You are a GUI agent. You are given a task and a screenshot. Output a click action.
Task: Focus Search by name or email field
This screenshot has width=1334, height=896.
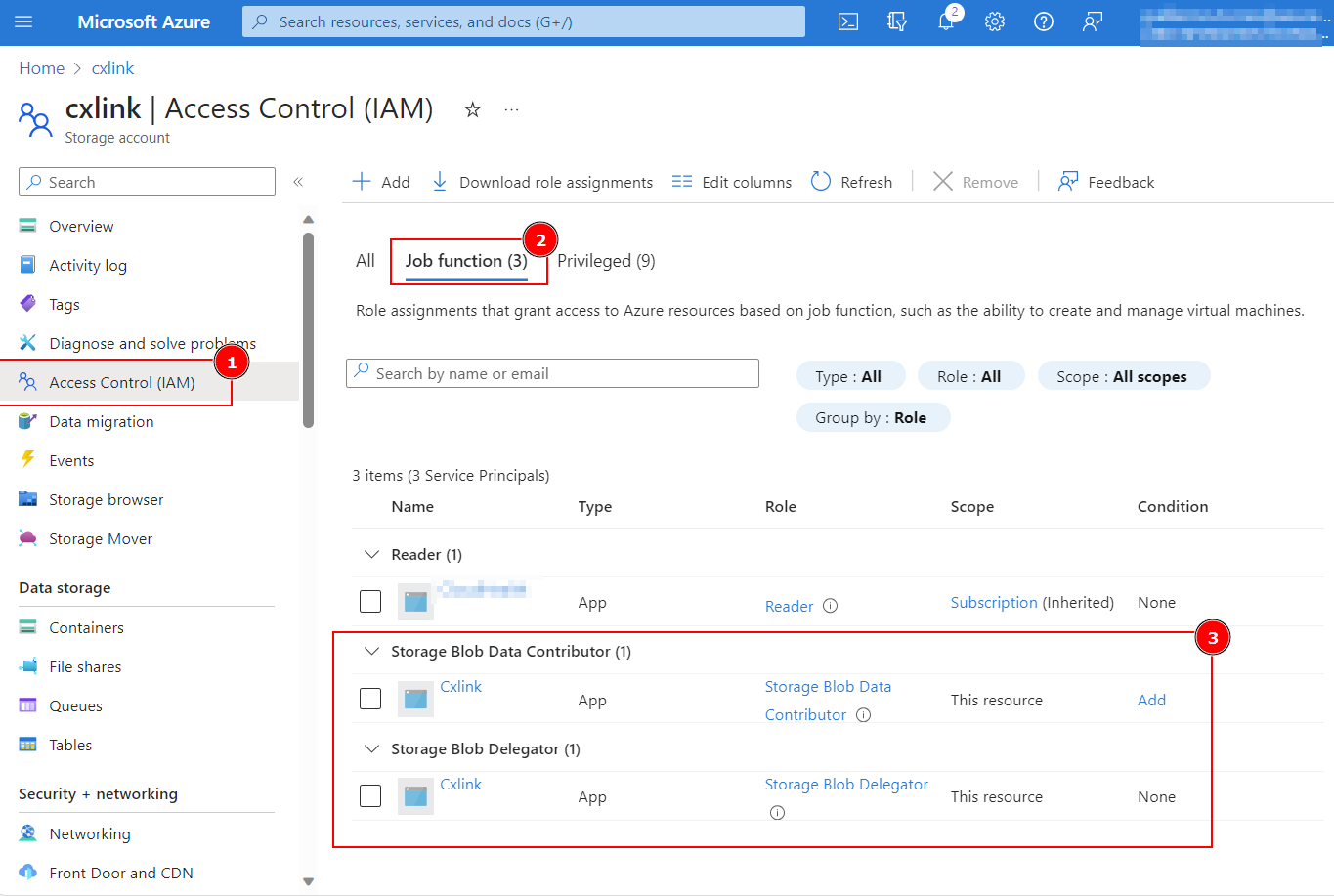pos(552,373)
